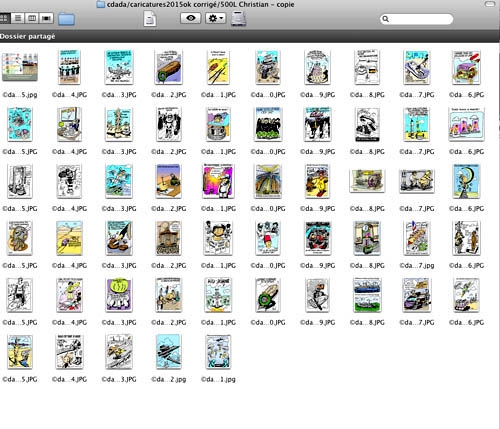Select the file name "©da...2.jpg"
500x429 pixels.
point(169,379)
